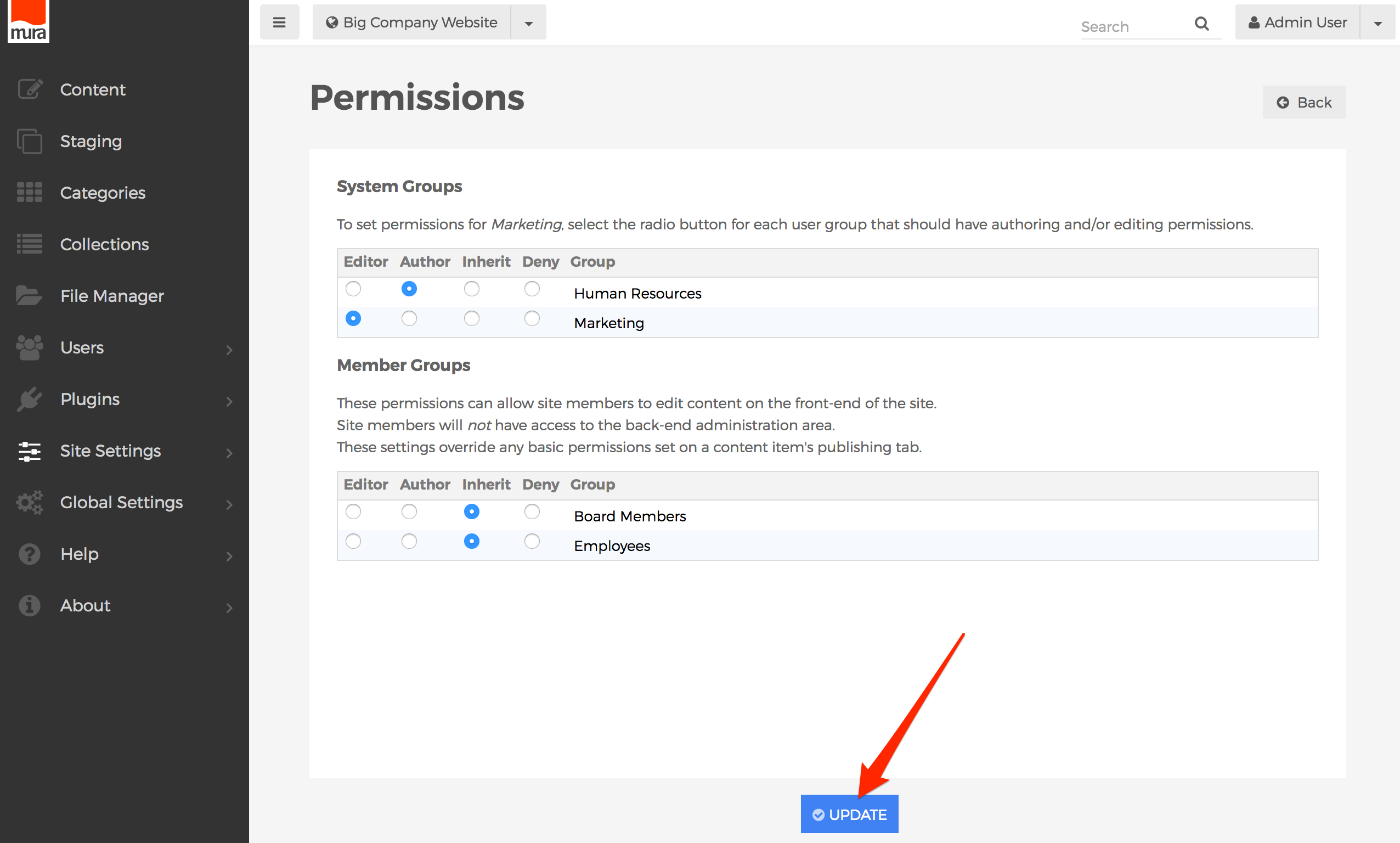Open the Users menu item
Viewport: 1400px width, 843px height.
coord(82,347)
